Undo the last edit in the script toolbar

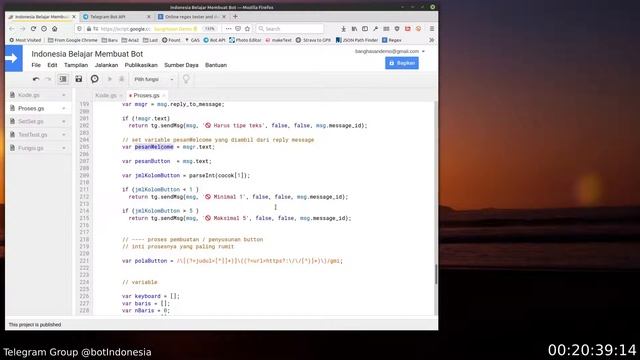tap(36, 79)
